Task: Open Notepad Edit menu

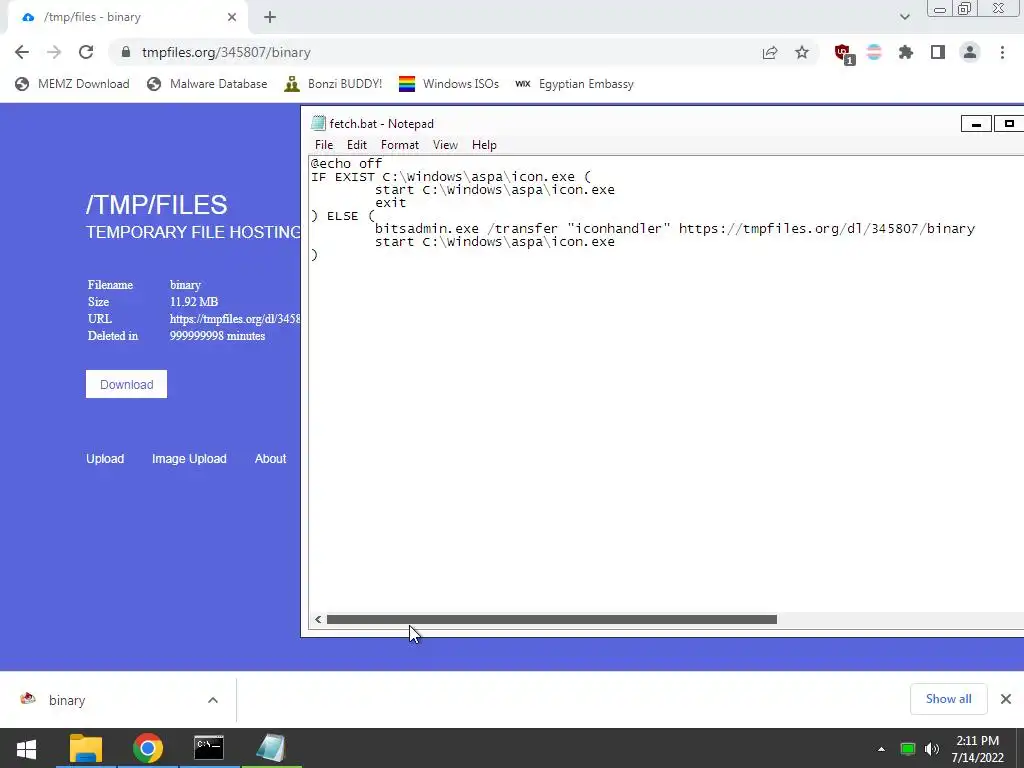Action: pyautogui.click(x=357, y=145)
